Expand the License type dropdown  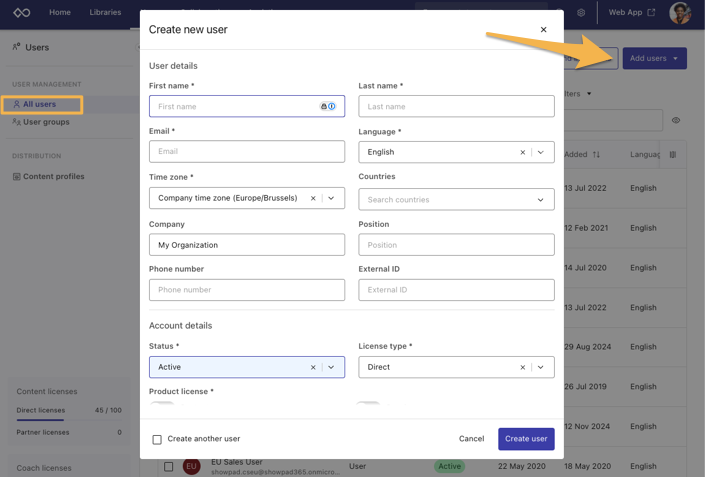[x=540, y=367]
